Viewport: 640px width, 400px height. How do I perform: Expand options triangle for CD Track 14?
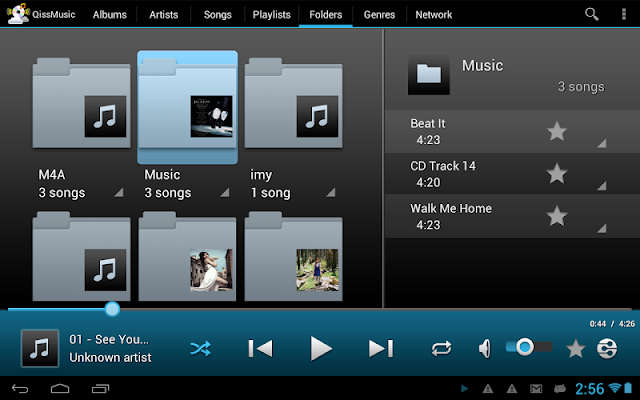click(x=602, y=186)
